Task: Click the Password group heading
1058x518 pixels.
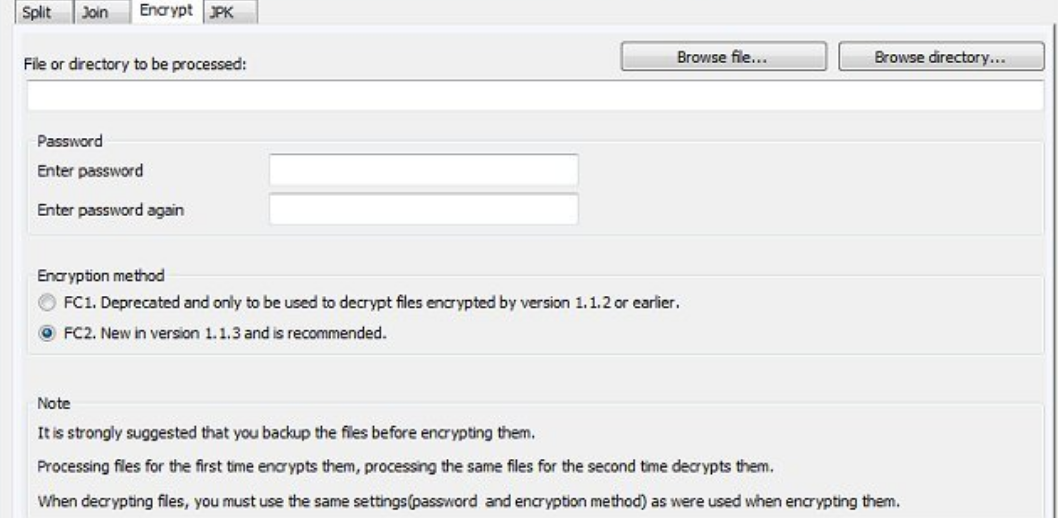Action: coord(64,142)
